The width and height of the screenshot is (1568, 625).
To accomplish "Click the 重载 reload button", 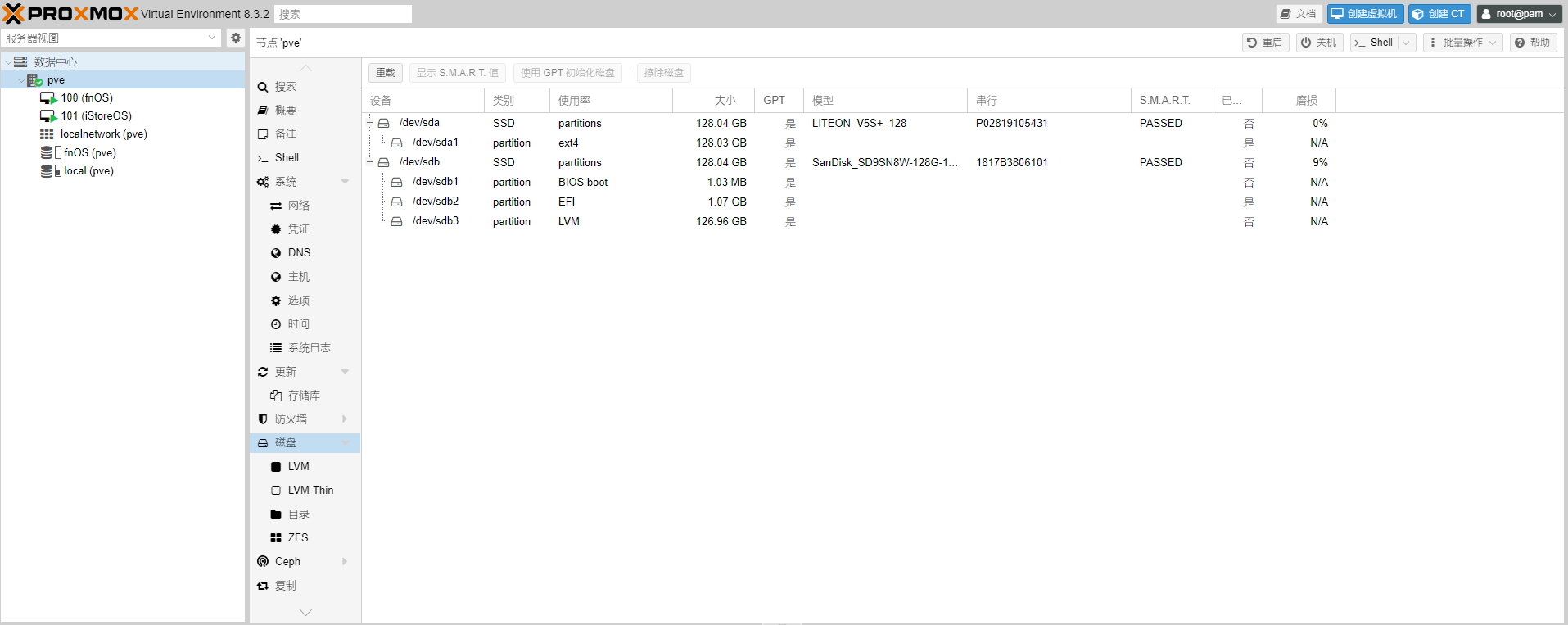I will click(386, 73).
